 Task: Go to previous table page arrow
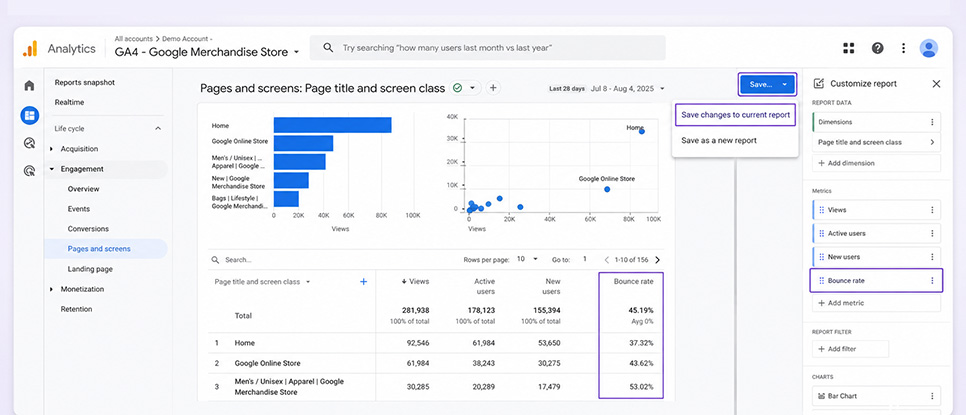[x=606, y=260]
